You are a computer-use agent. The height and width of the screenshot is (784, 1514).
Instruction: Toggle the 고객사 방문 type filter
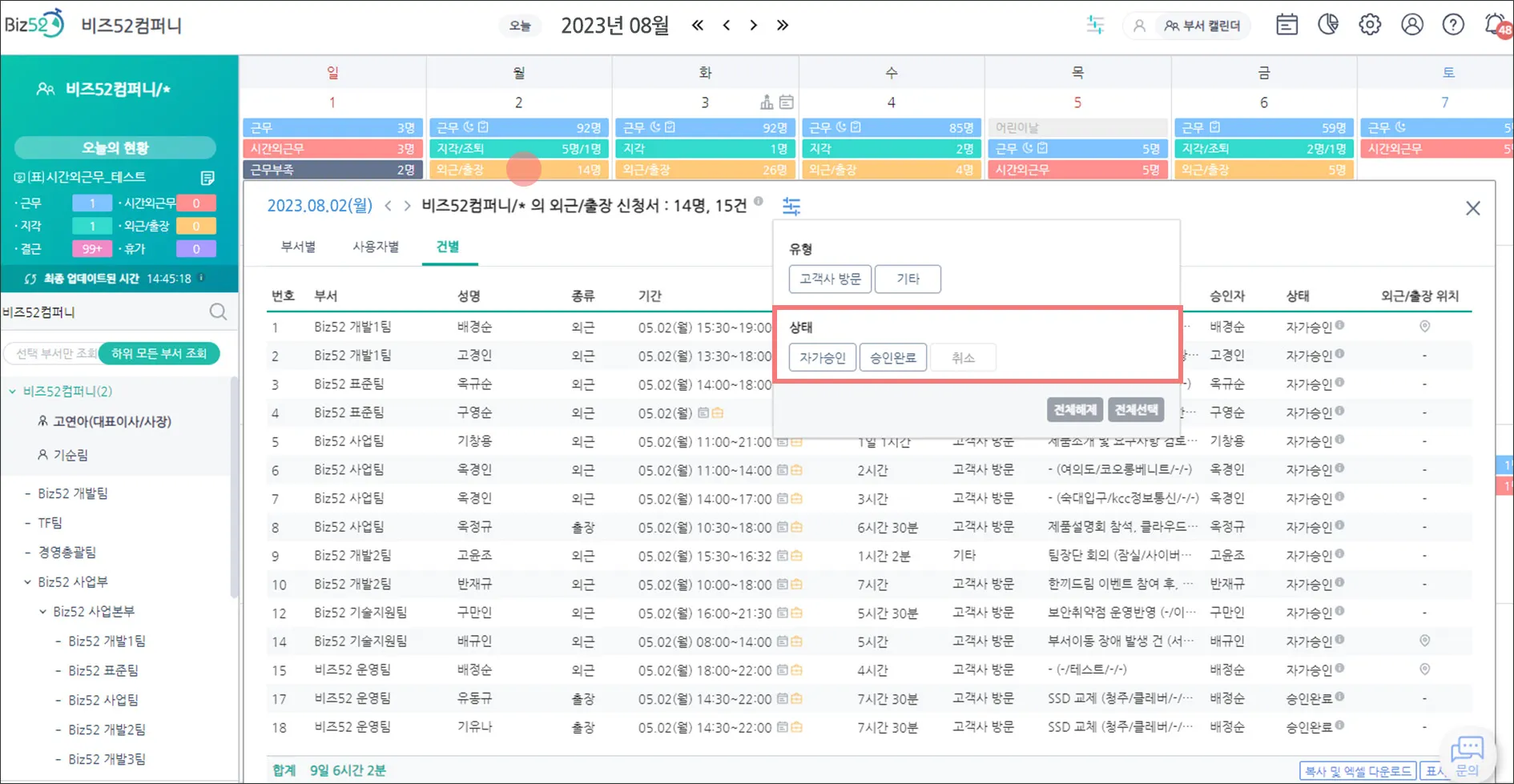click(830, 279)
